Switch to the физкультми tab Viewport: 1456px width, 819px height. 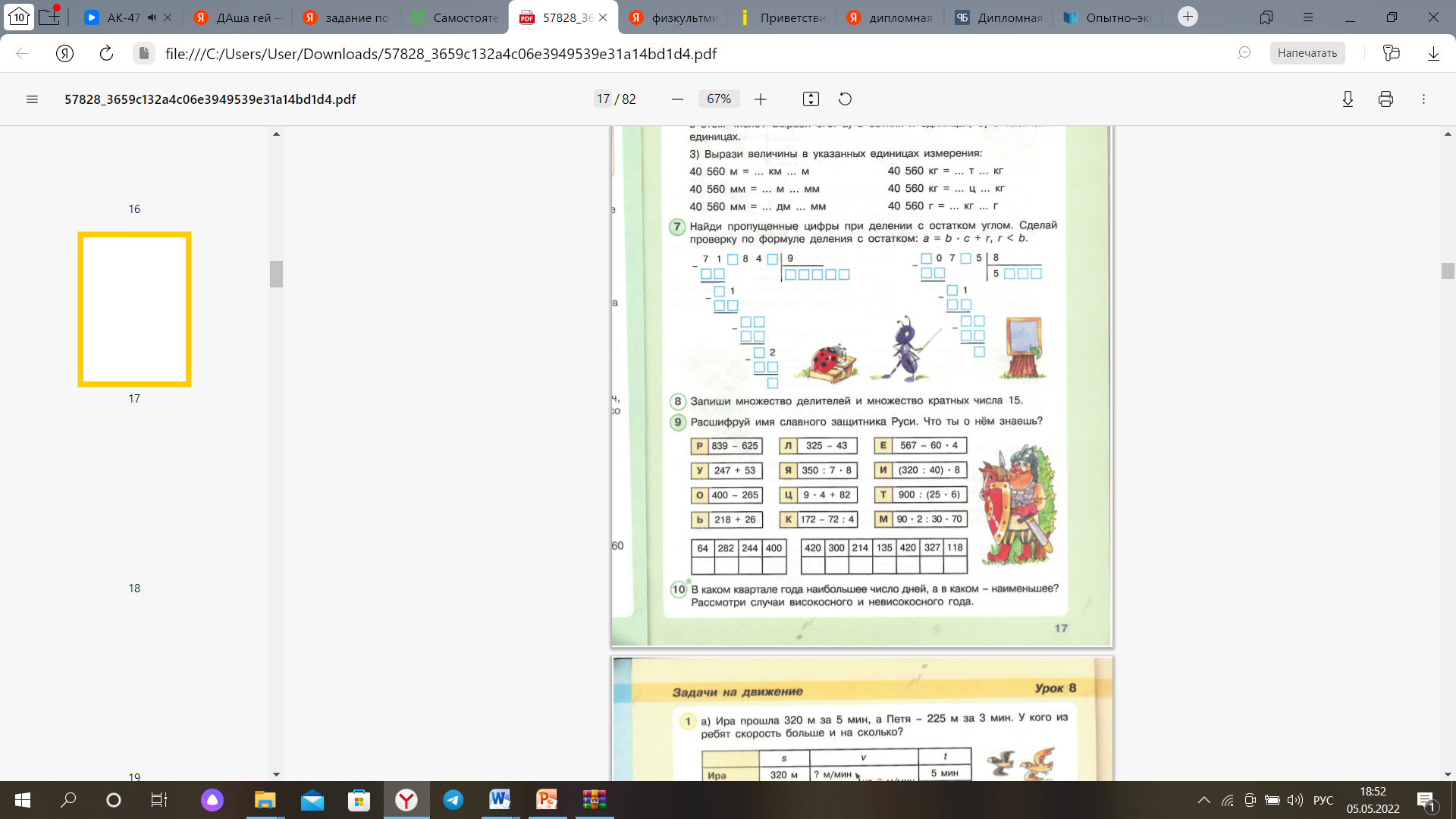[674, 17]
